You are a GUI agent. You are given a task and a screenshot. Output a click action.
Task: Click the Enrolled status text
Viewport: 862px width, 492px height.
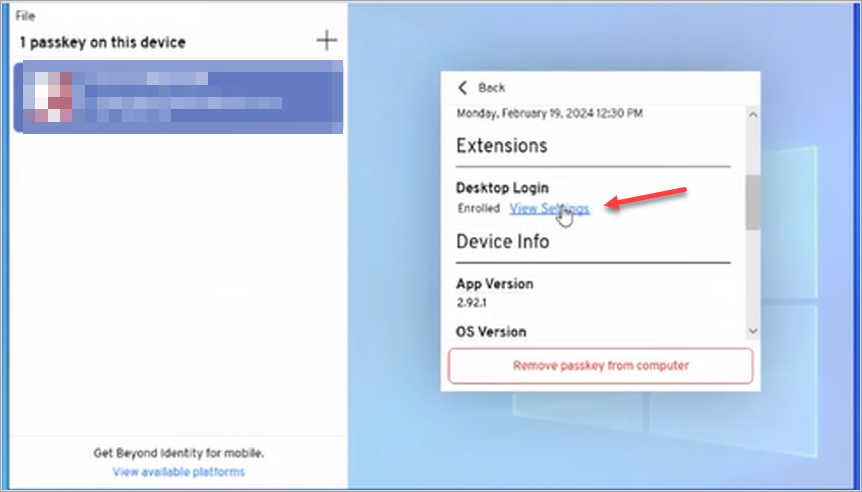(480, 208)
